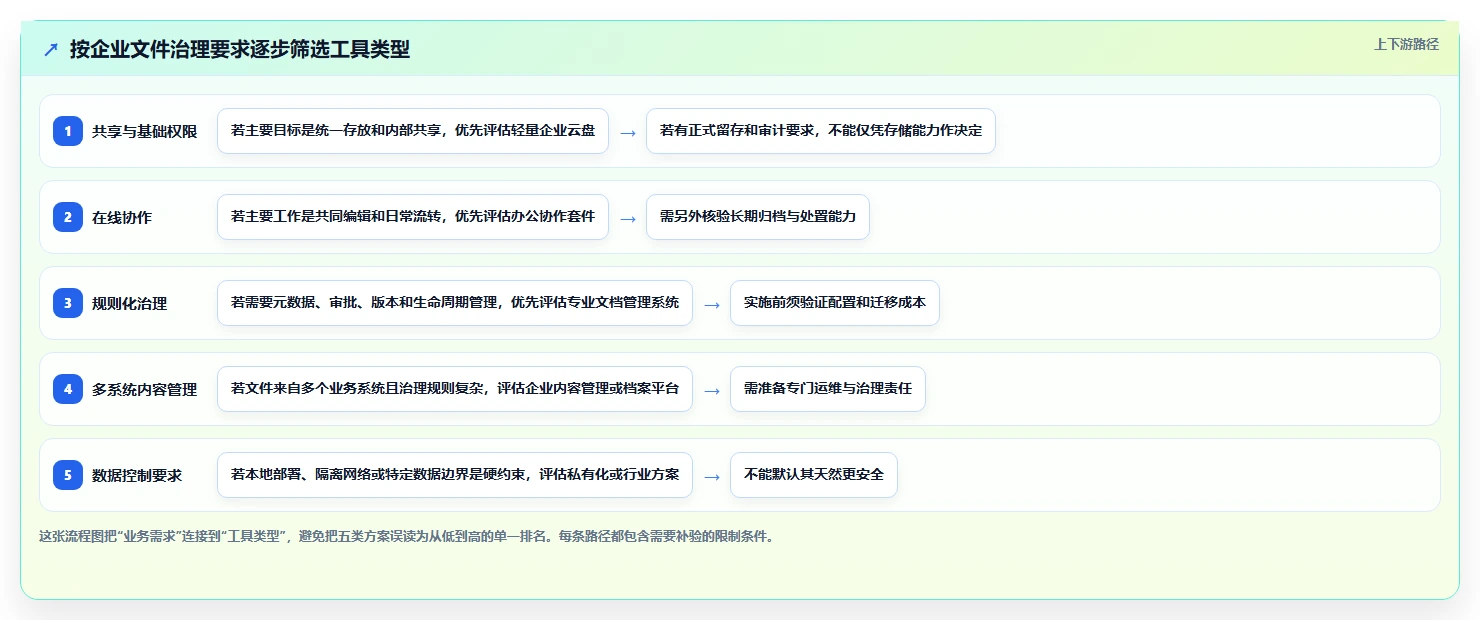Click the 优先评估专业文档管理系统 condition box
This screenshot has width=1480, height=620.
(x=455, y=303)
